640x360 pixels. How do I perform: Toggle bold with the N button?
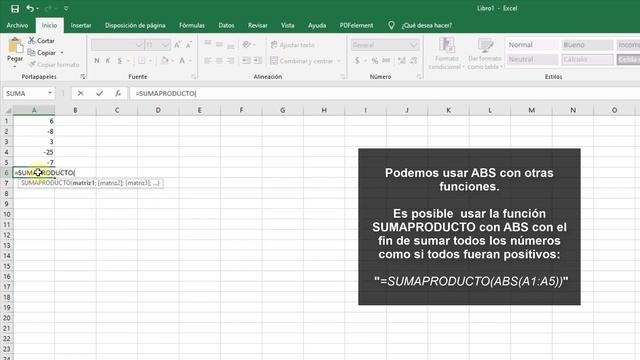(97, 60)
